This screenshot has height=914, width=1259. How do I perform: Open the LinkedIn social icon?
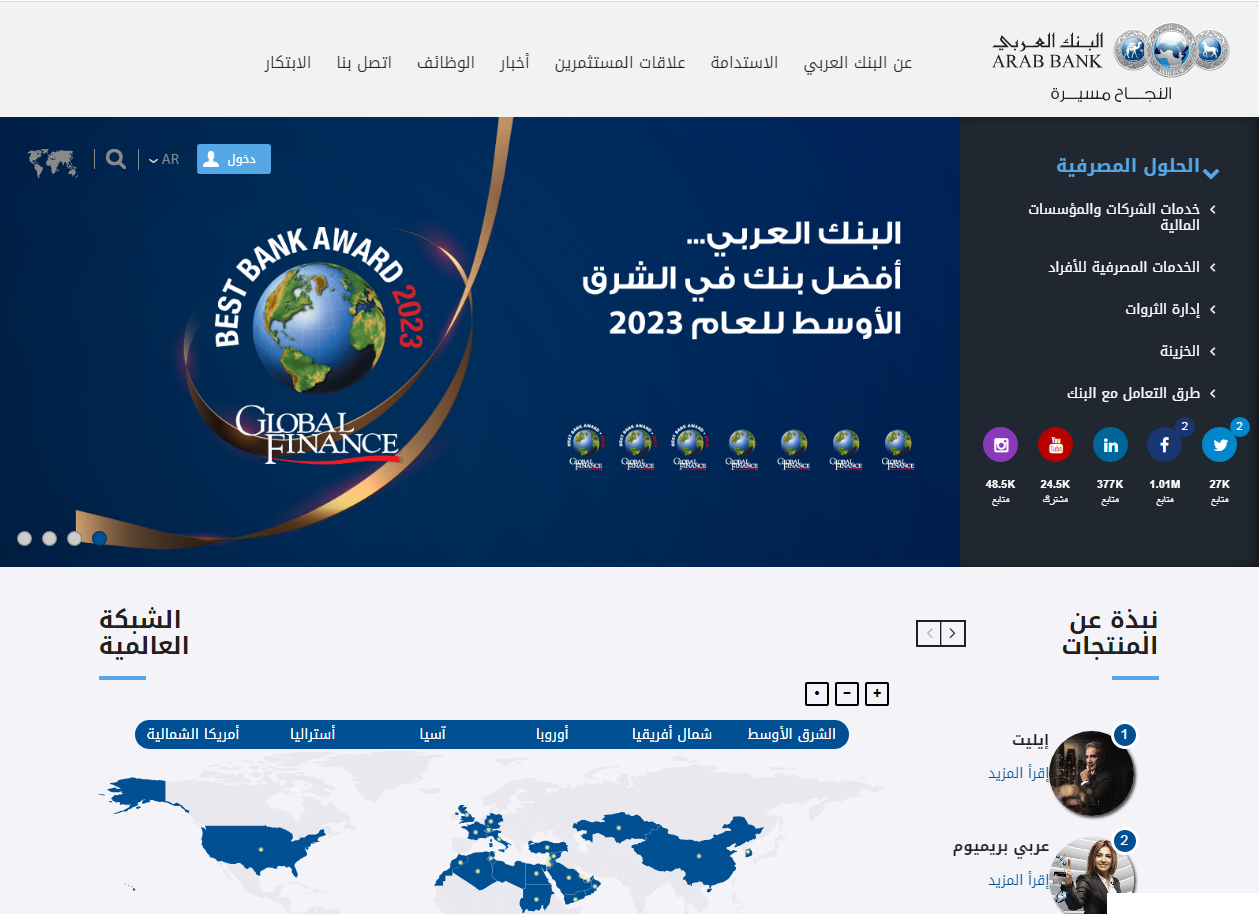(1110, 444)
